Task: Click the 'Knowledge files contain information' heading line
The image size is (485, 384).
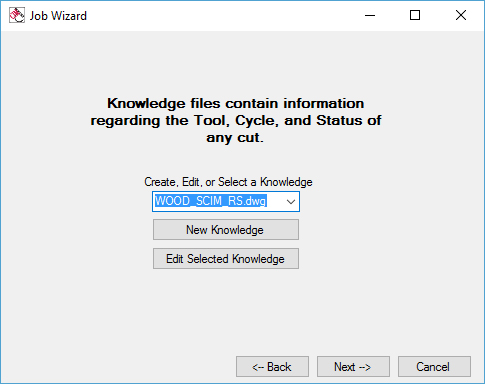Action: [x=235, y=103]
